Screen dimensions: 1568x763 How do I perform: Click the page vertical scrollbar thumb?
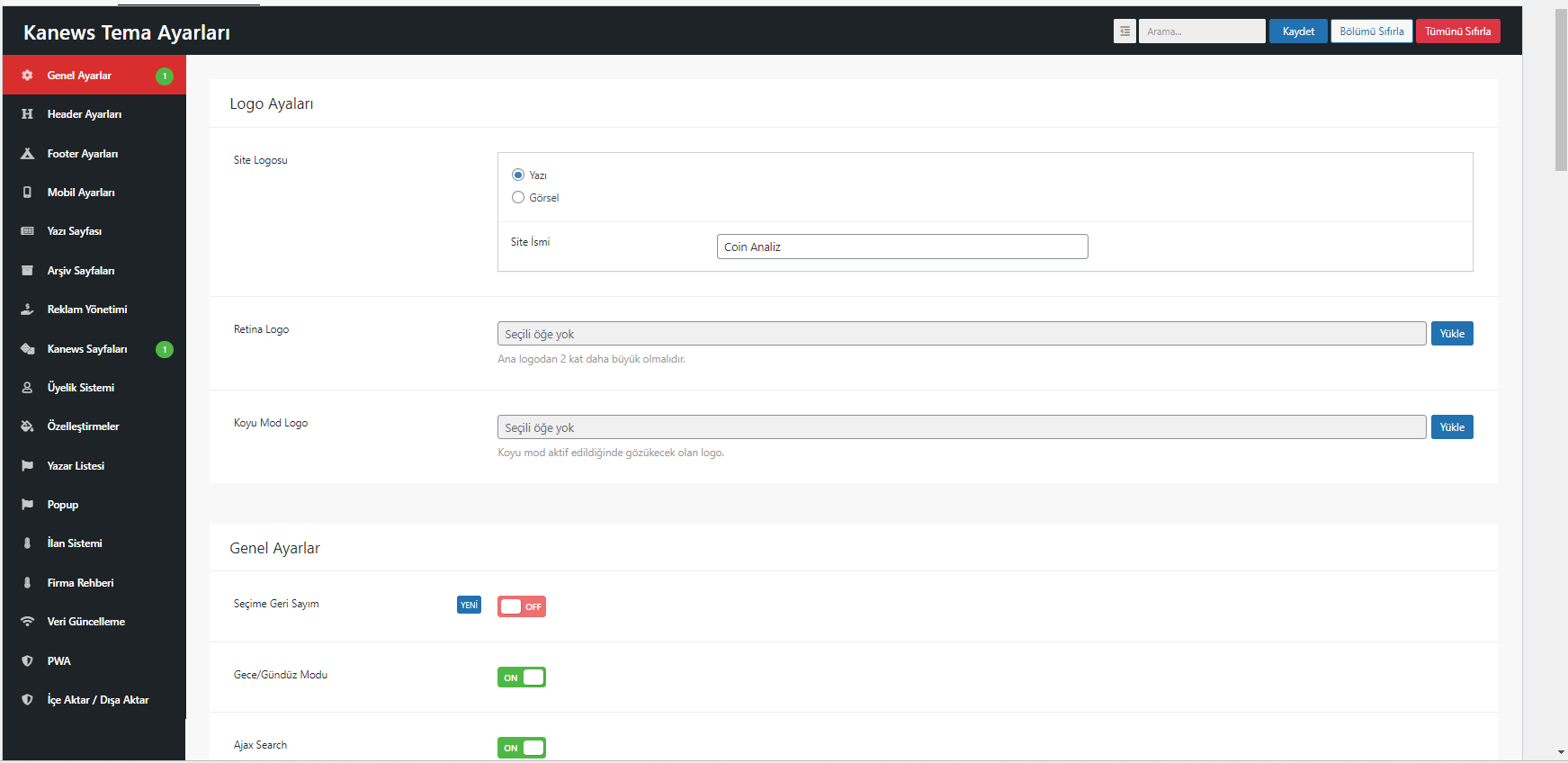[x=1561, y=90]
